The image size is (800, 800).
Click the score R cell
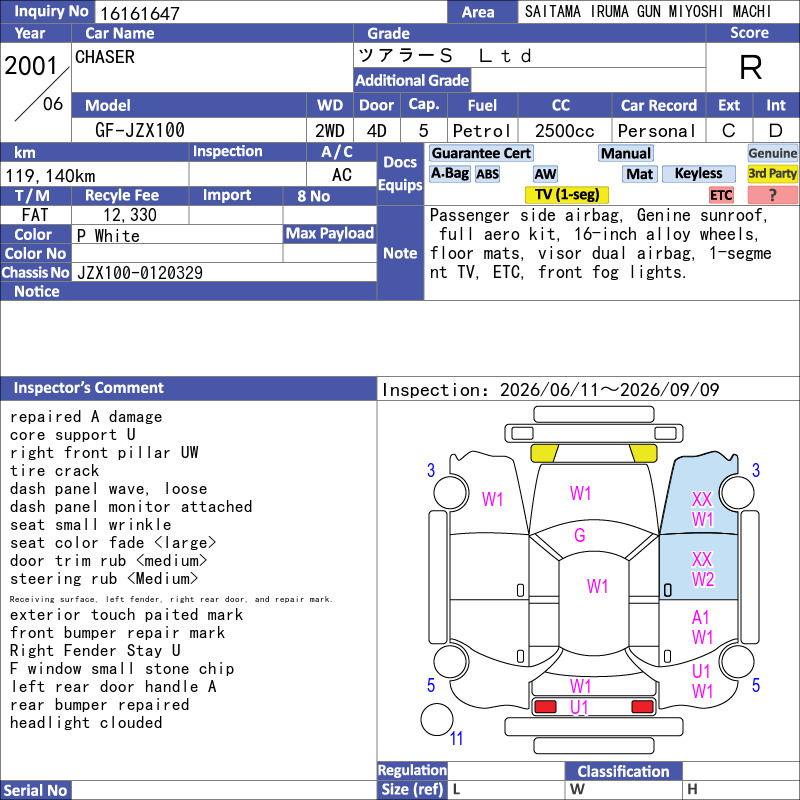tap(751, 67)
